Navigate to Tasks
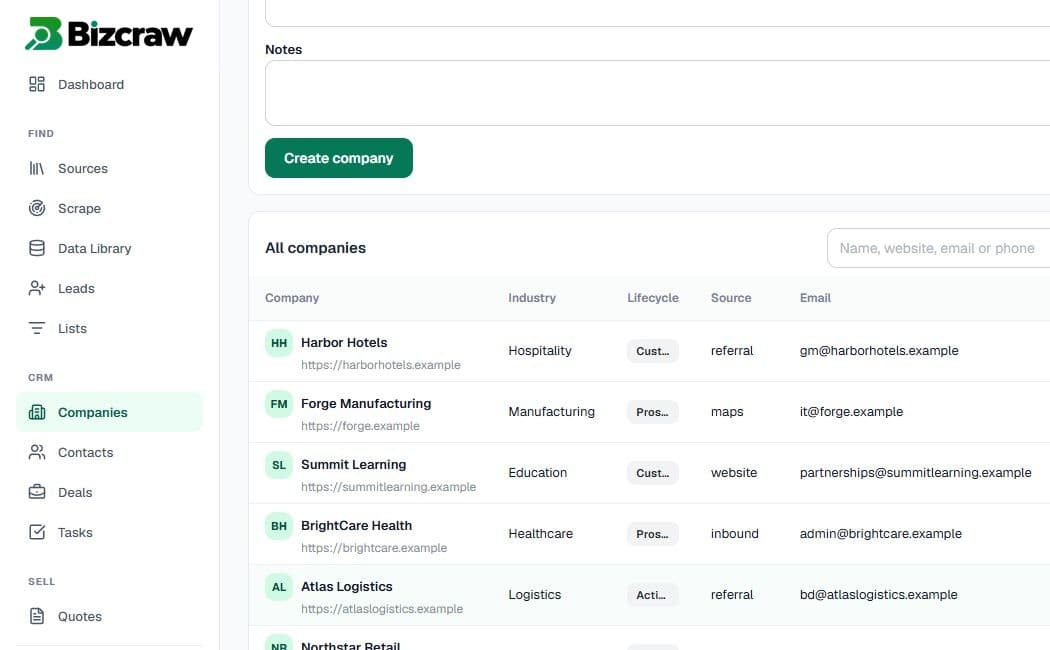The width and height of the screenshot is (1050, 650). (108, 532)
